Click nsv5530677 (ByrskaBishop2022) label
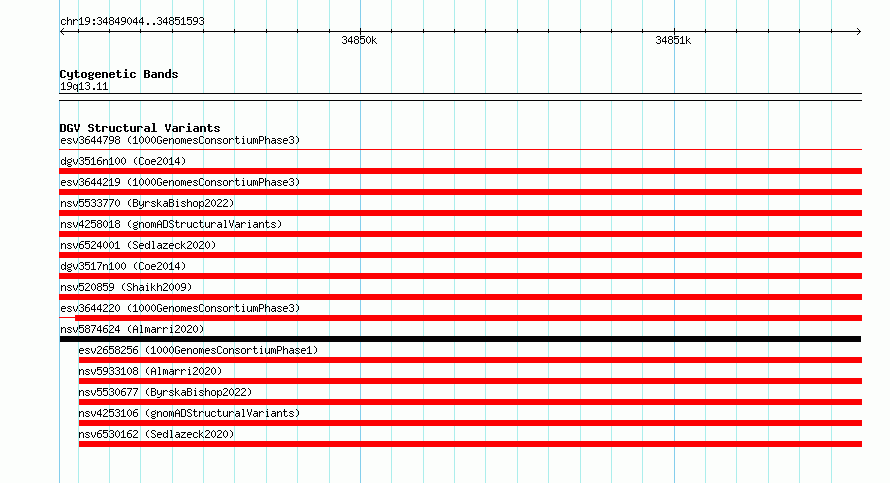 [x=165, y=392]
